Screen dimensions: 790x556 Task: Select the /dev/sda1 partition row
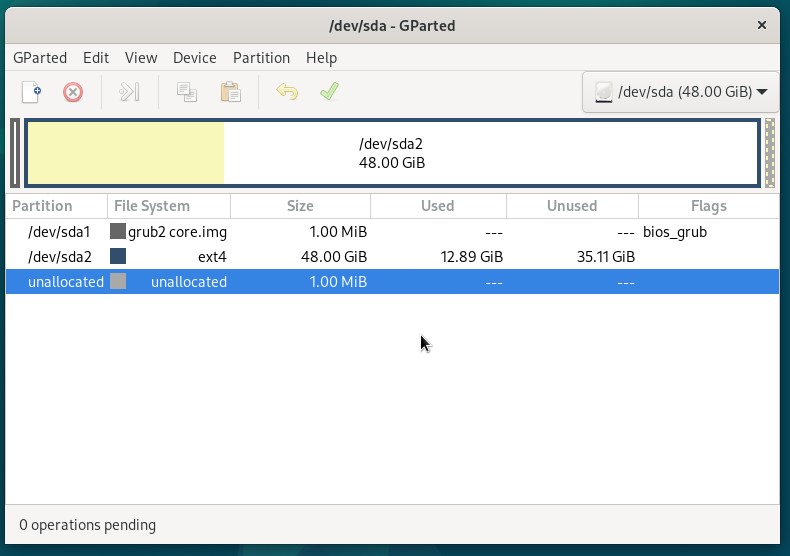[392, 232]
